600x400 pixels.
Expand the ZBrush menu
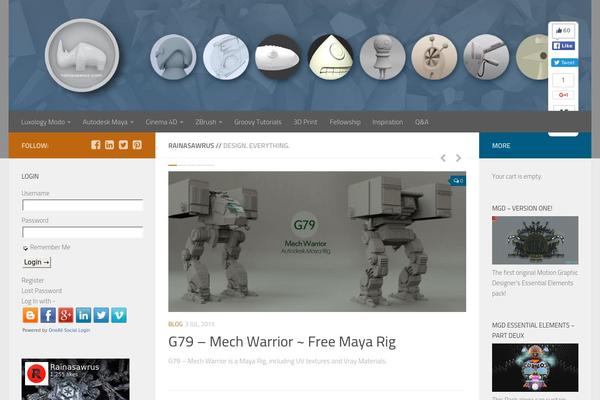pos(209,122)
